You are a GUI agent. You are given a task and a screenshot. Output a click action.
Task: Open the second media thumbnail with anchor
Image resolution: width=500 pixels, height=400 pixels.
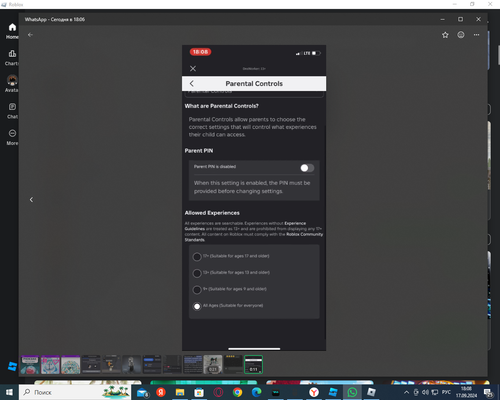(50, 365)
